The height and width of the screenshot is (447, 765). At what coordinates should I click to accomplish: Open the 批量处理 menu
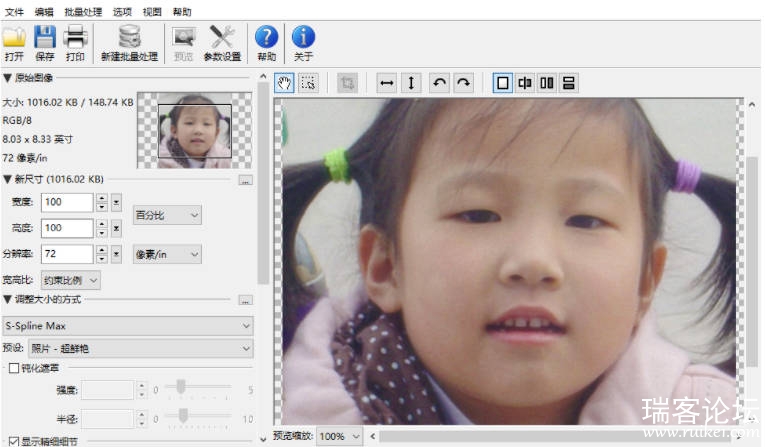click(83, 12)
